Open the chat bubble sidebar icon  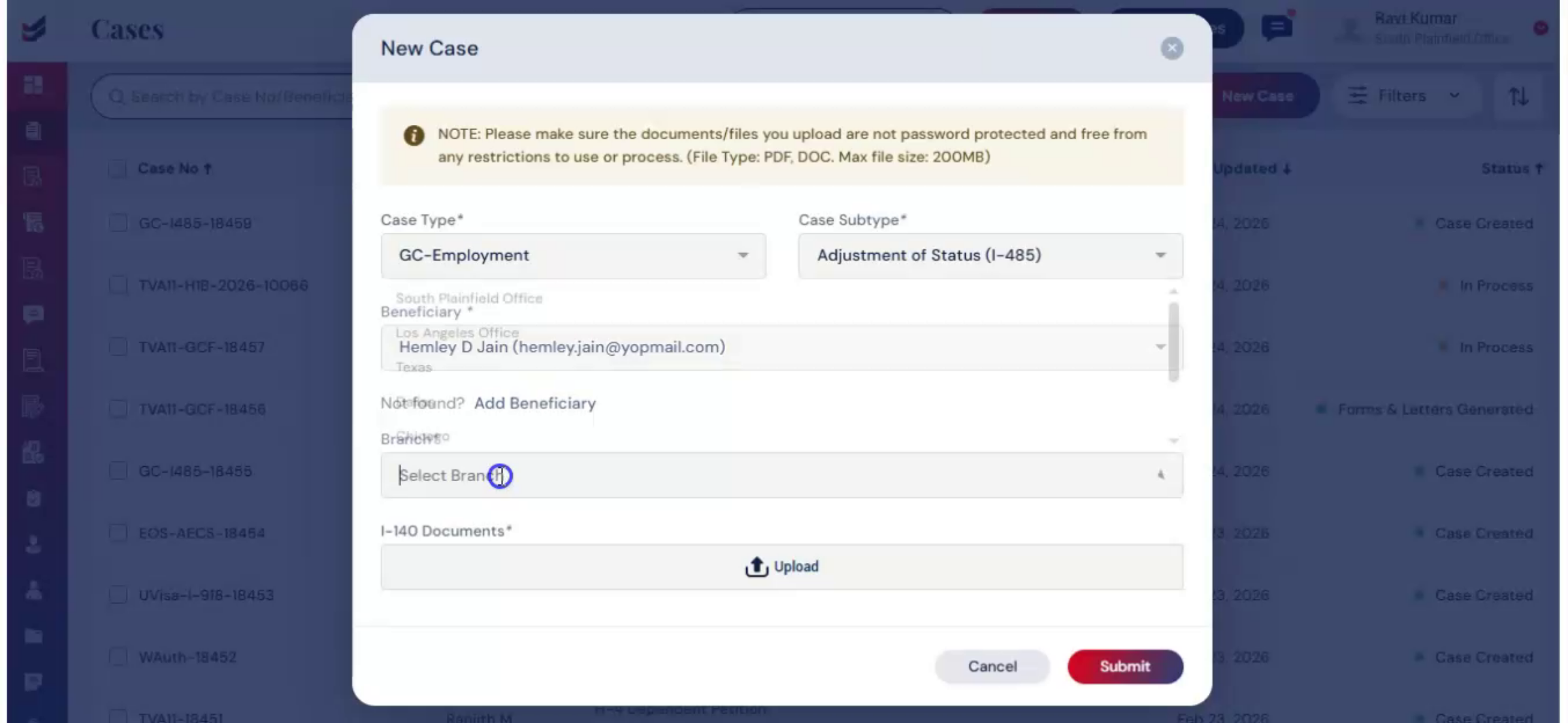pos(33,314)
